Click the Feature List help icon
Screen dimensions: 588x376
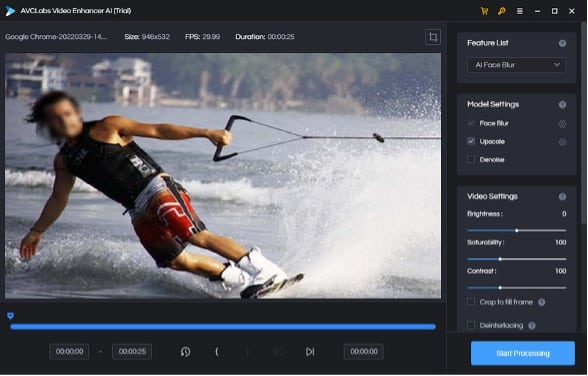click(562, 43)
